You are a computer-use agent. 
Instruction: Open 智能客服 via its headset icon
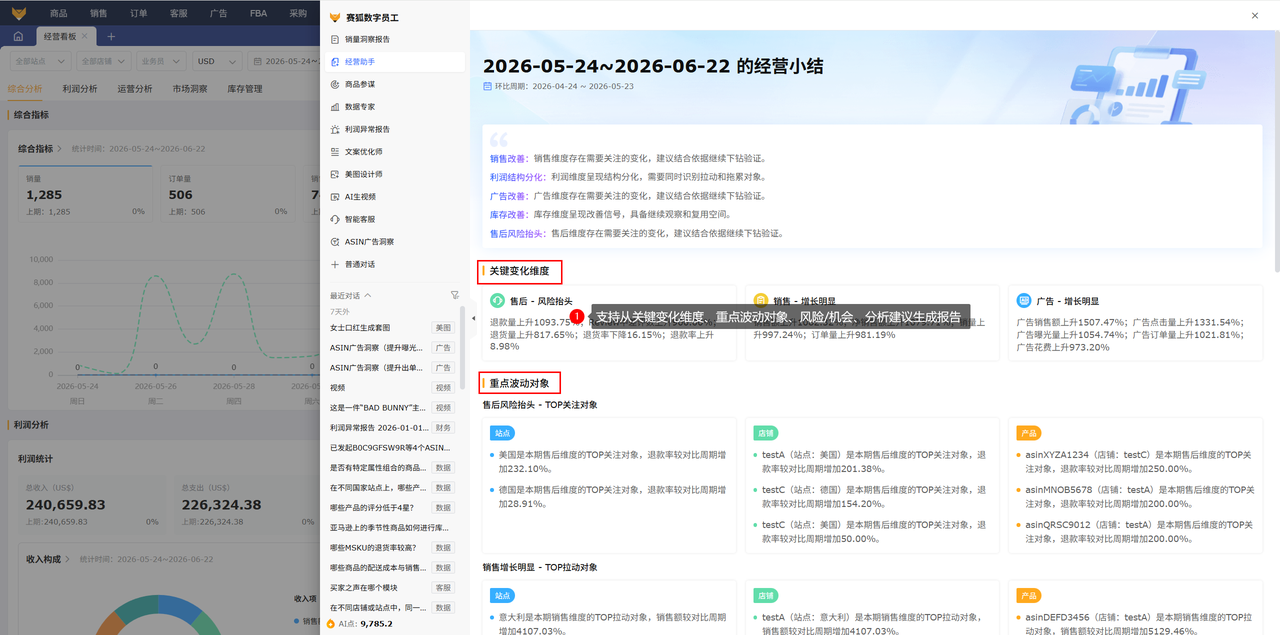point(335,219)
